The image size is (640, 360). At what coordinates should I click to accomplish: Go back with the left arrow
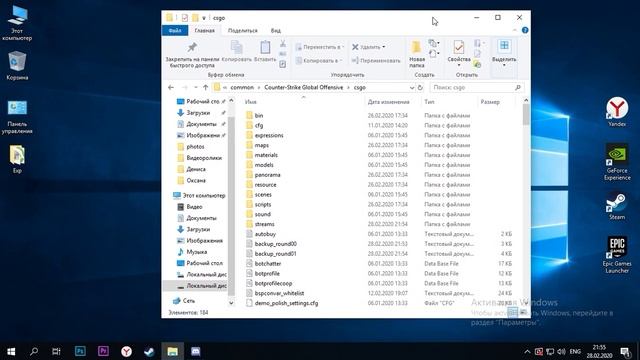pyautogui.click(x=171, y=87)
